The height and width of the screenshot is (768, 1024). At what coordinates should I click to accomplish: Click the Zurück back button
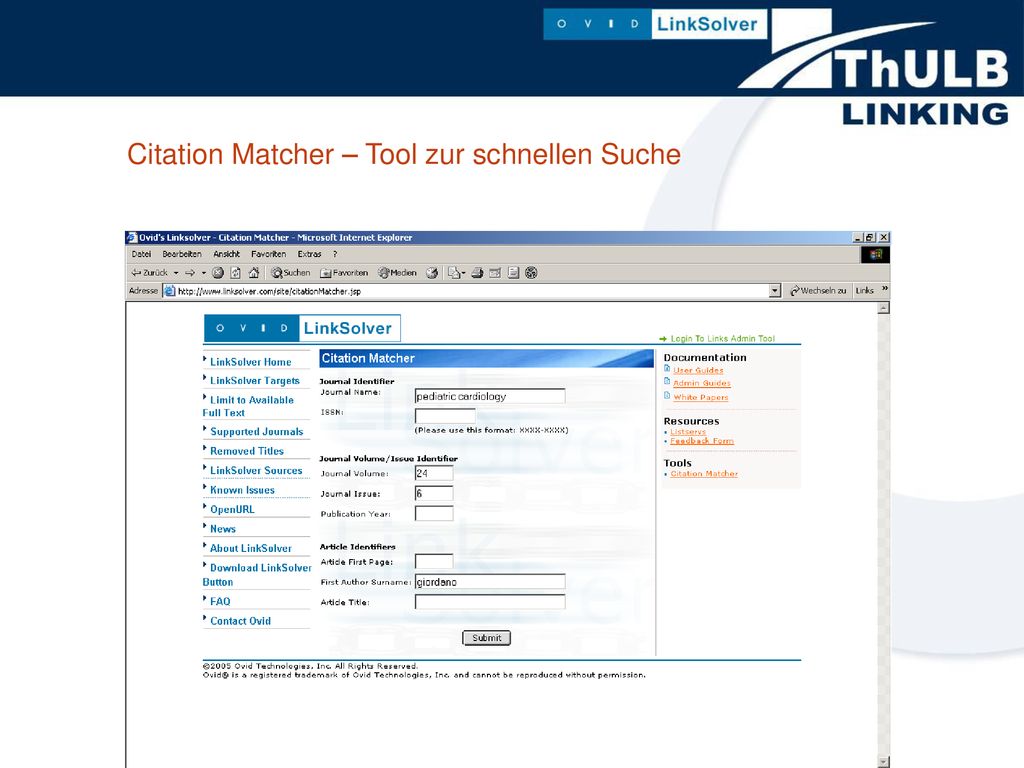[150, 273]
